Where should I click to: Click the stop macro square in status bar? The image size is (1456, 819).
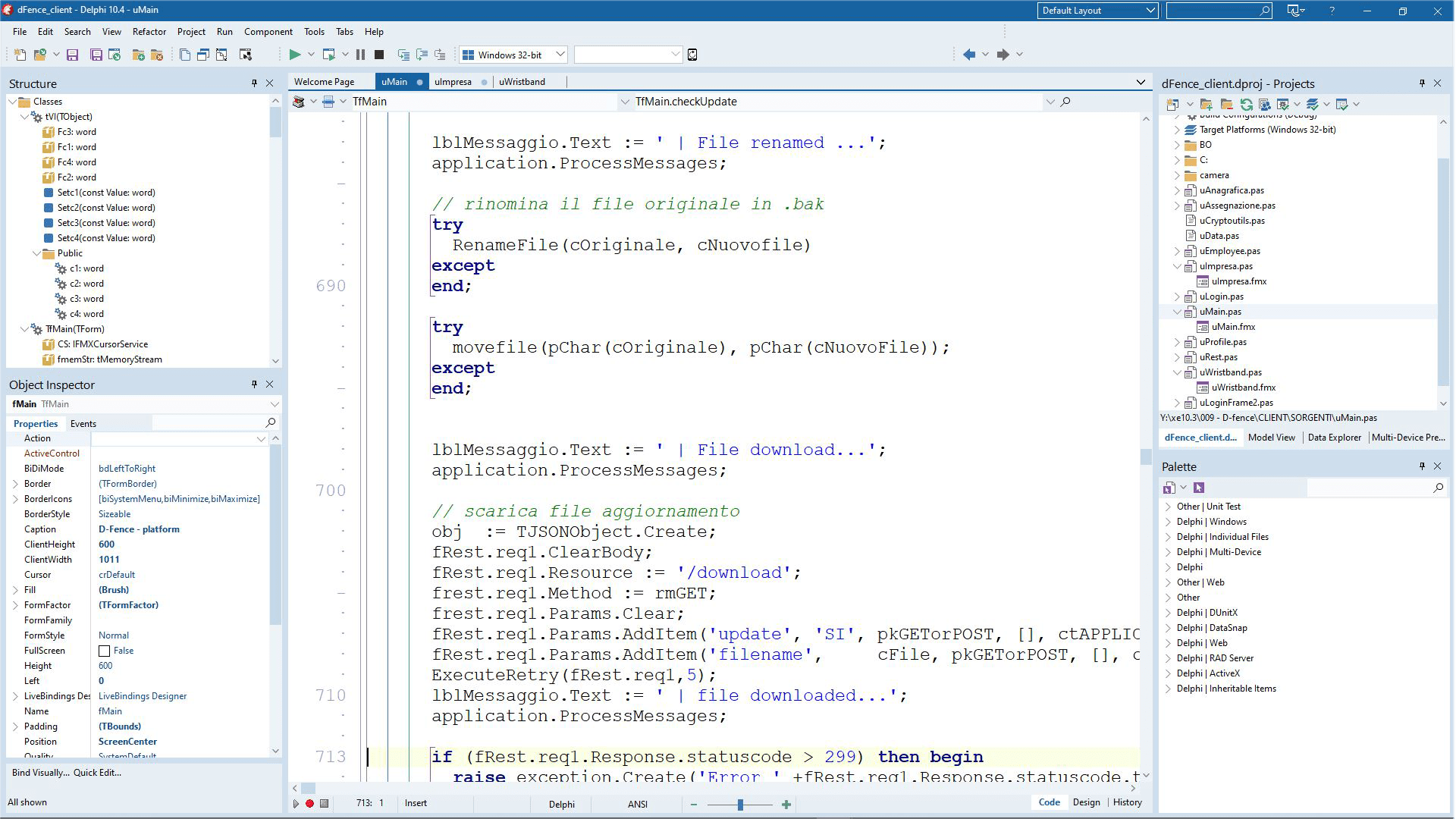click(324, 804)
